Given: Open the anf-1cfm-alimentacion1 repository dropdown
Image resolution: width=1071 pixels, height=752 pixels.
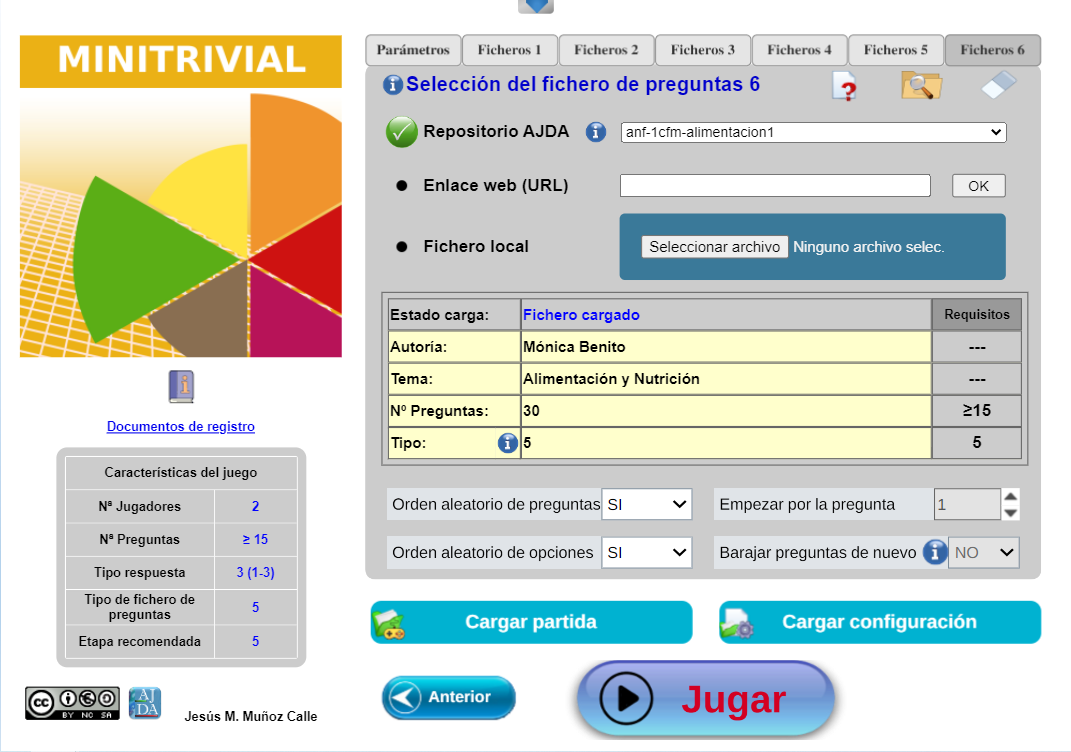Looking at the screenshot, I should (x=813, y=132).
